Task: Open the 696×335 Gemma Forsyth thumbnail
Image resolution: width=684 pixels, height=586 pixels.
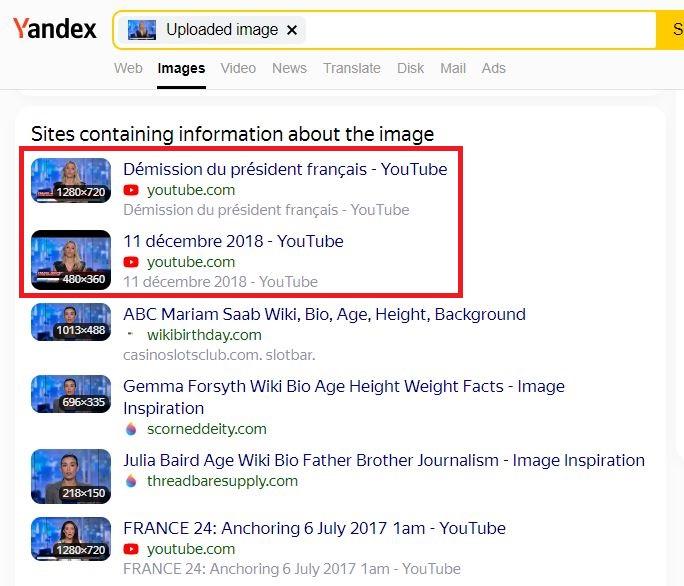Action: click(x=71, y=394)
